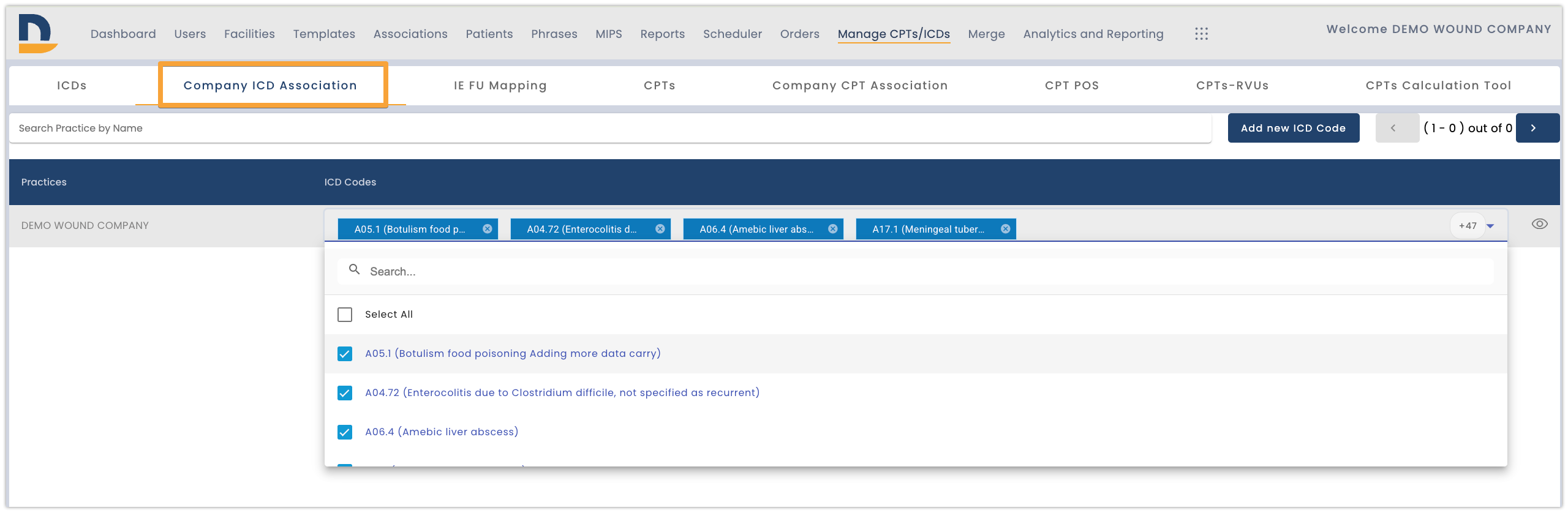This screenshot has width=1568, height=513.
Task: Click the Practices column header
Action: coord(44,182)
